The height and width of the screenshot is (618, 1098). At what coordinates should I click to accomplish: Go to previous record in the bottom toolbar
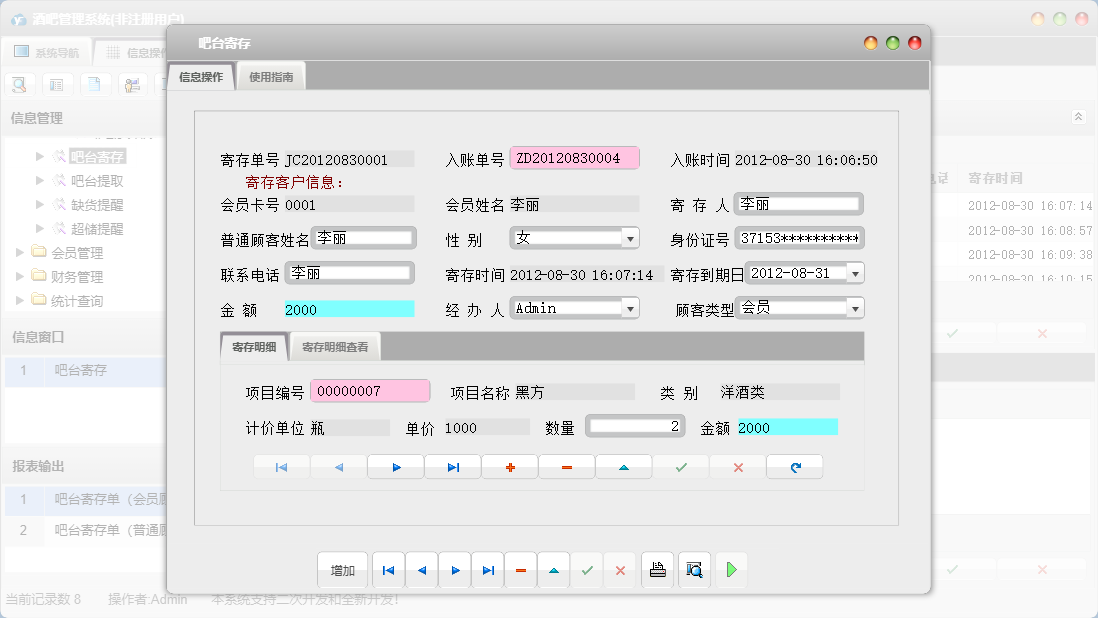point(421,570)
